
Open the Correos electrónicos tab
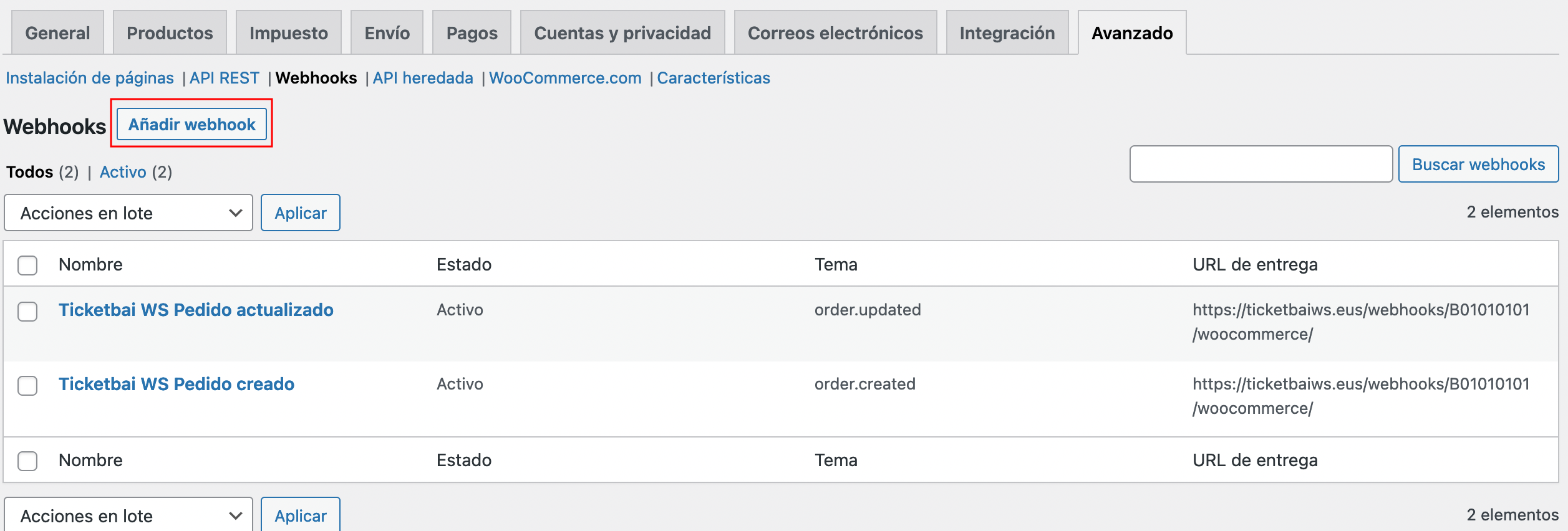(x=835, y=33)
